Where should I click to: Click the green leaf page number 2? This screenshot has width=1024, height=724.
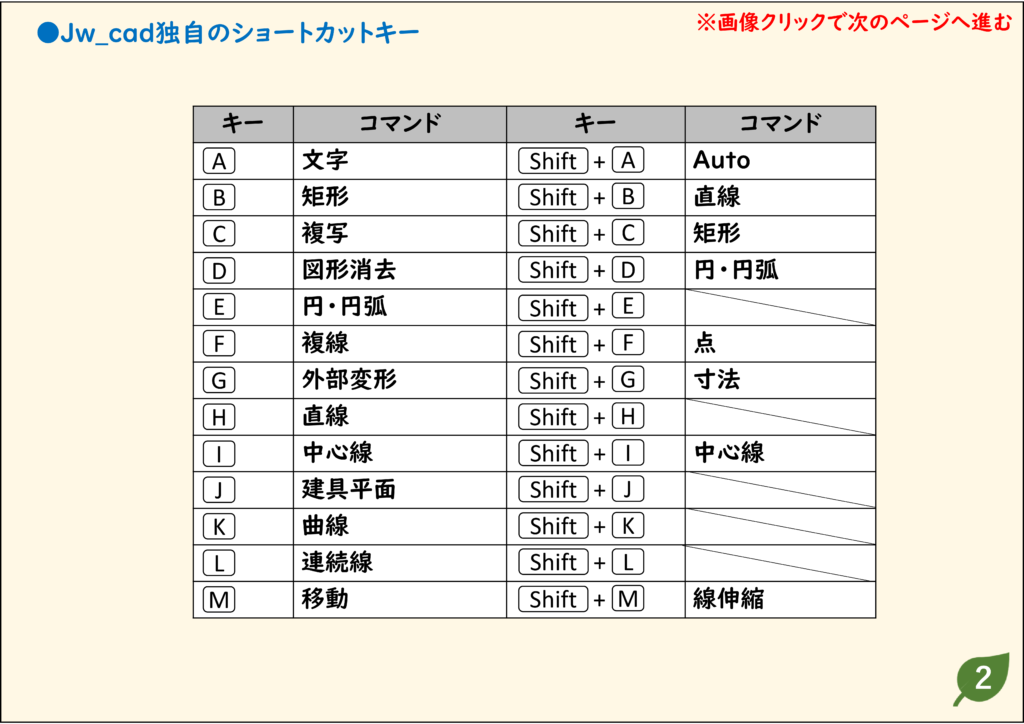[982, 679]
